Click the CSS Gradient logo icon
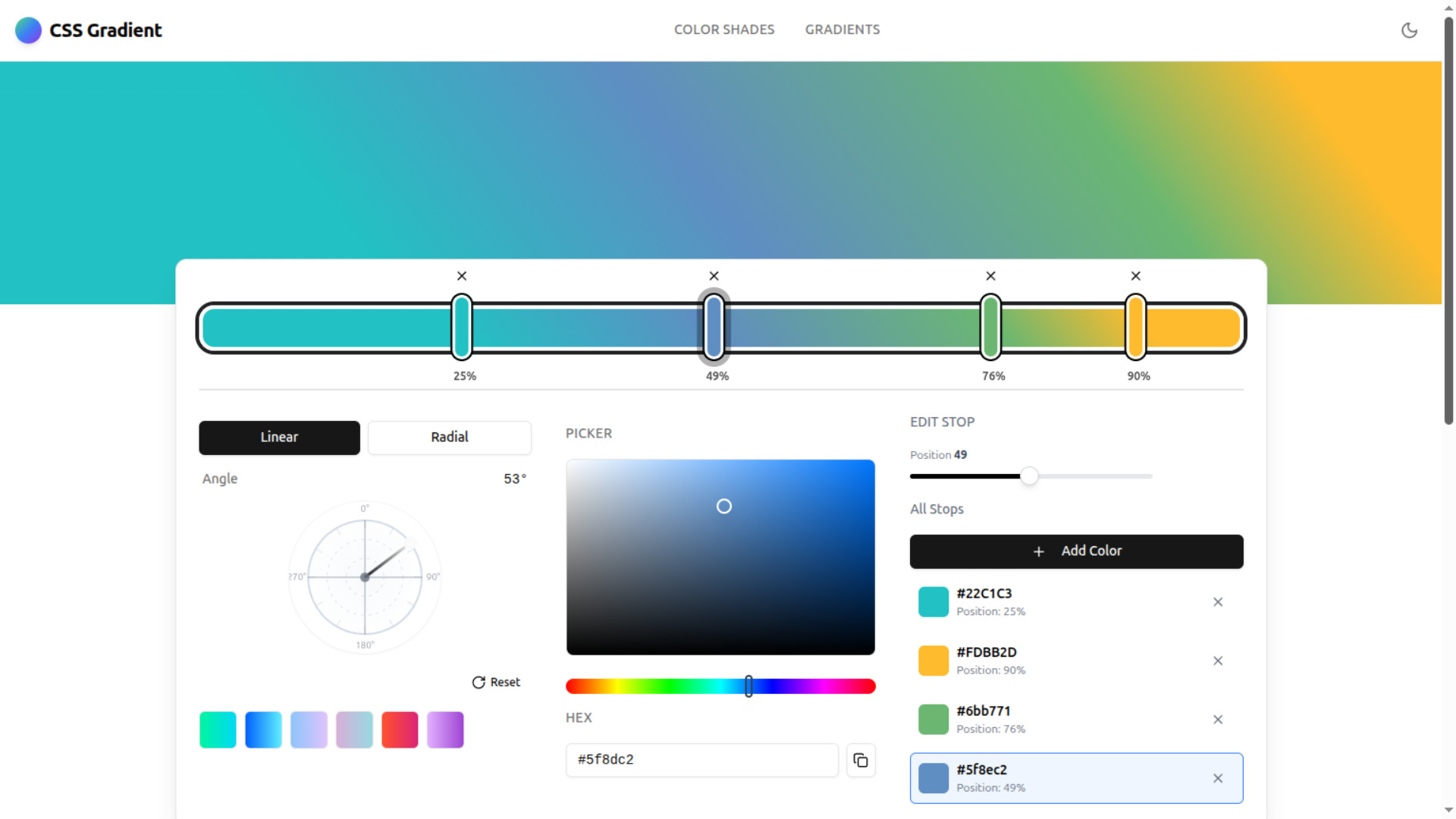1456x819 pixels. click(28, 30)
